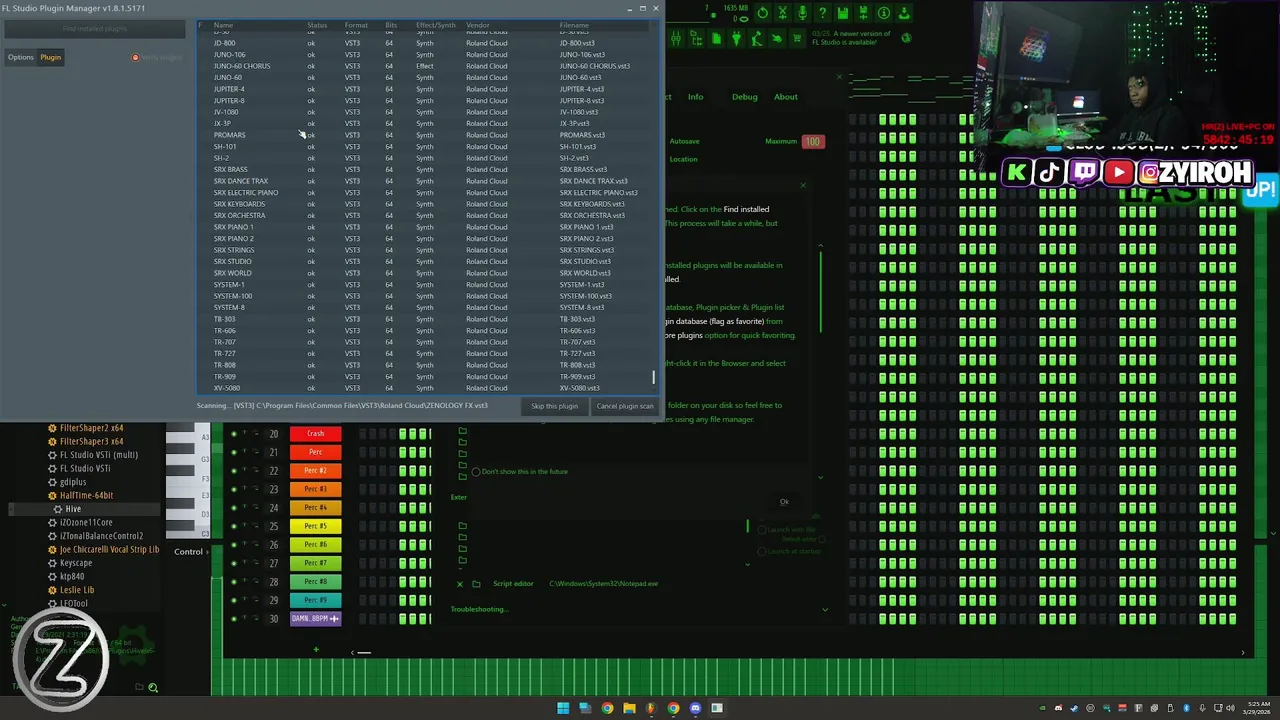The width and height of the screenshot is (1280, 720).
Task: Click plugin list vertical scrollbar thumb
Action: [x=654, y=377]
